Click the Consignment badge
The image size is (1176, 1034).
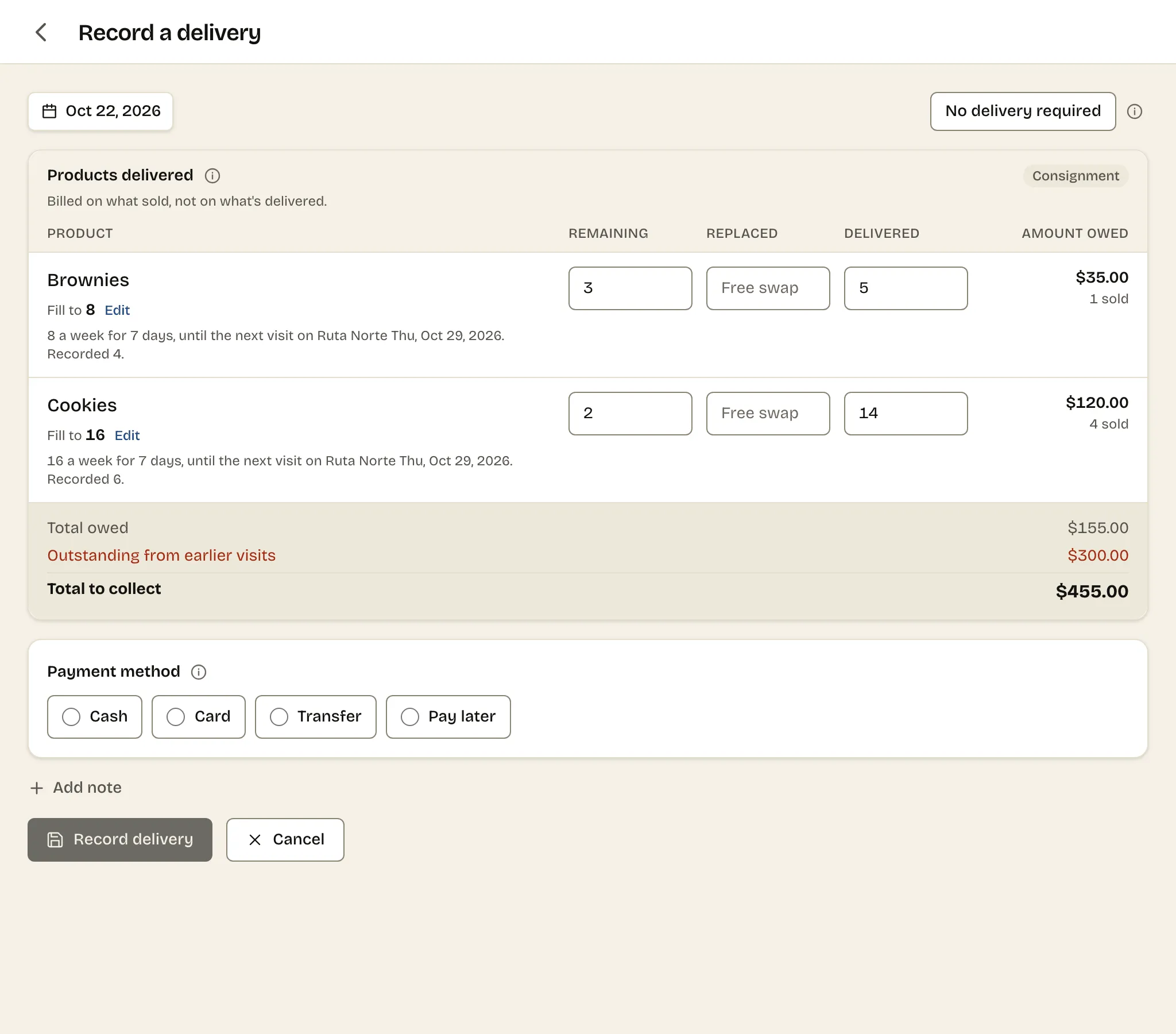tap(1076, 176)
